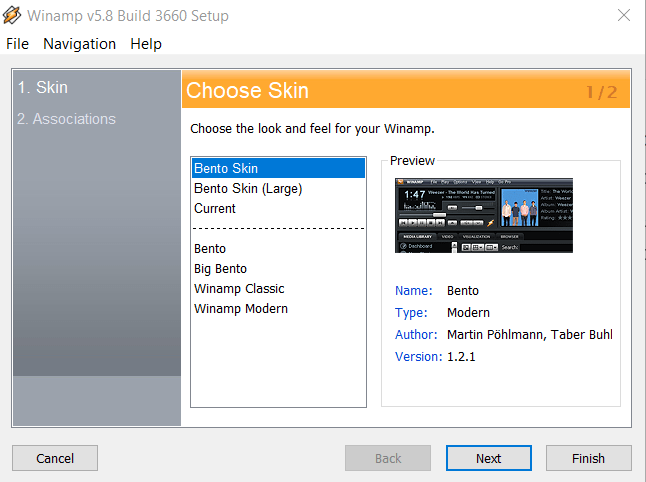646x482 pixels.
Task: Close the Winamp Setup window
Action: [624, 15]
